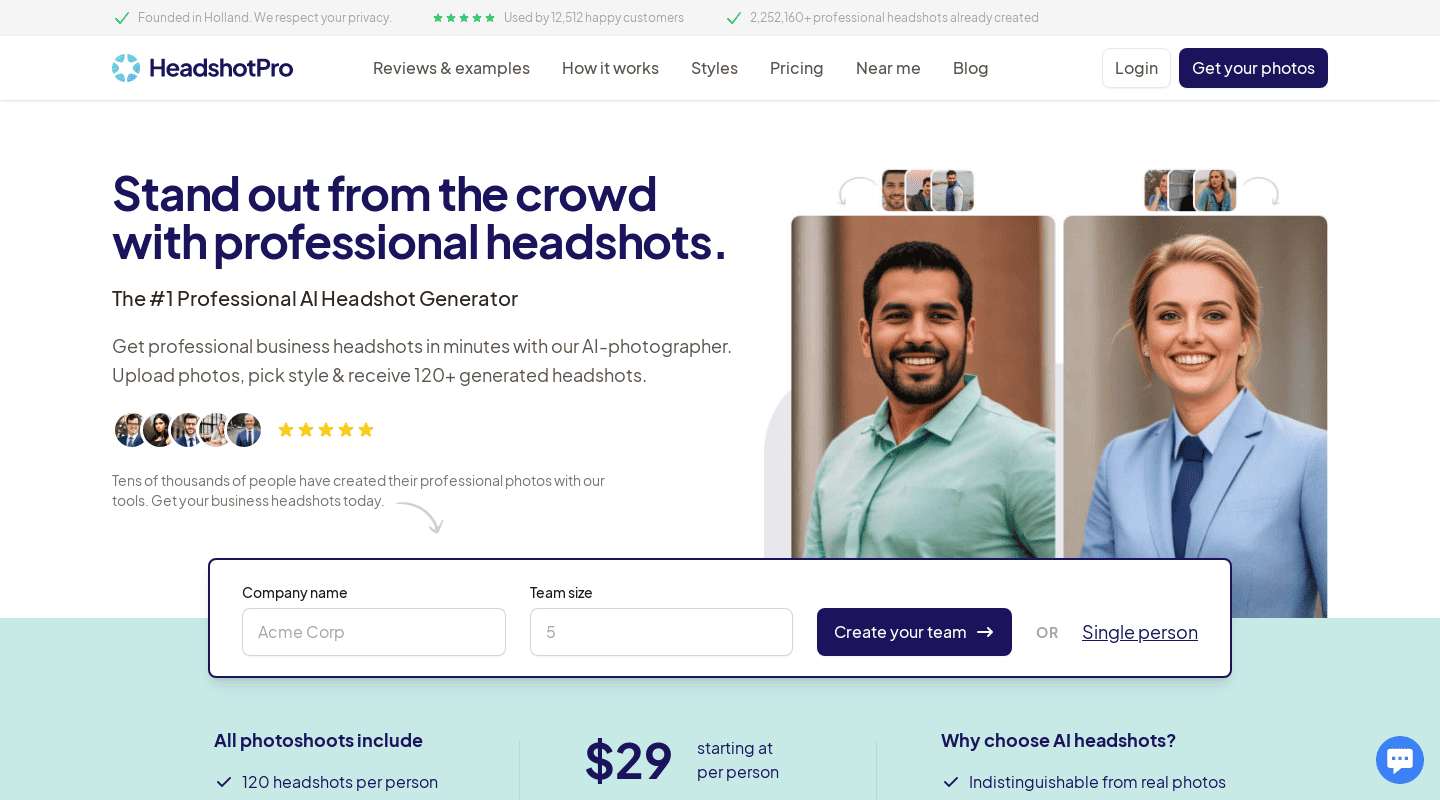Screen dimensions: 1440x800
Task: Open the How it works menu item
Action: (x=610, y=68)
